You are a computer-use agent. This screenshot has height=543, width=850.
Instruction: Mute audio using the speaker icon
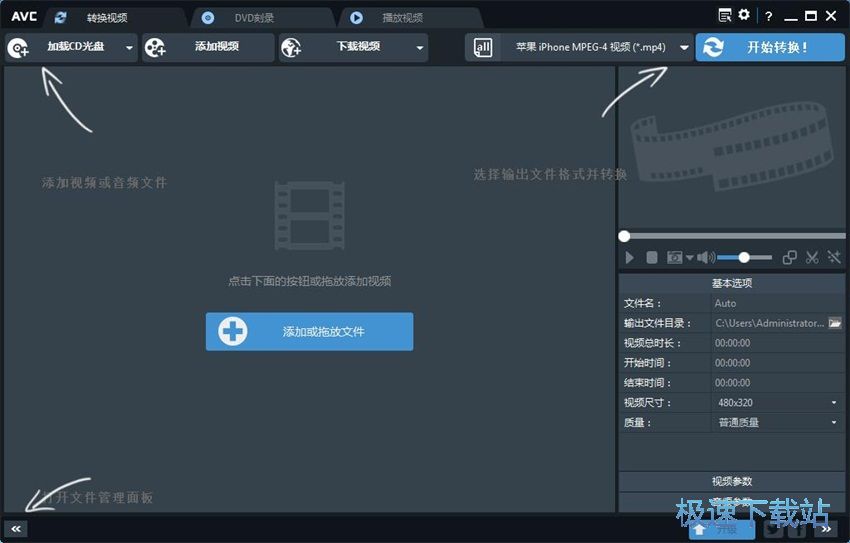706,257
